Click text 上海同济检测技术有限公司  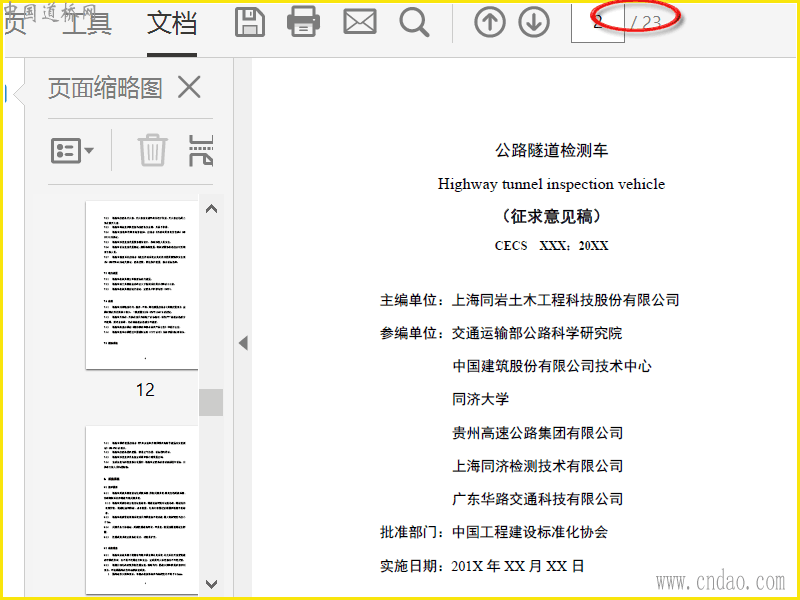[537, 466]
